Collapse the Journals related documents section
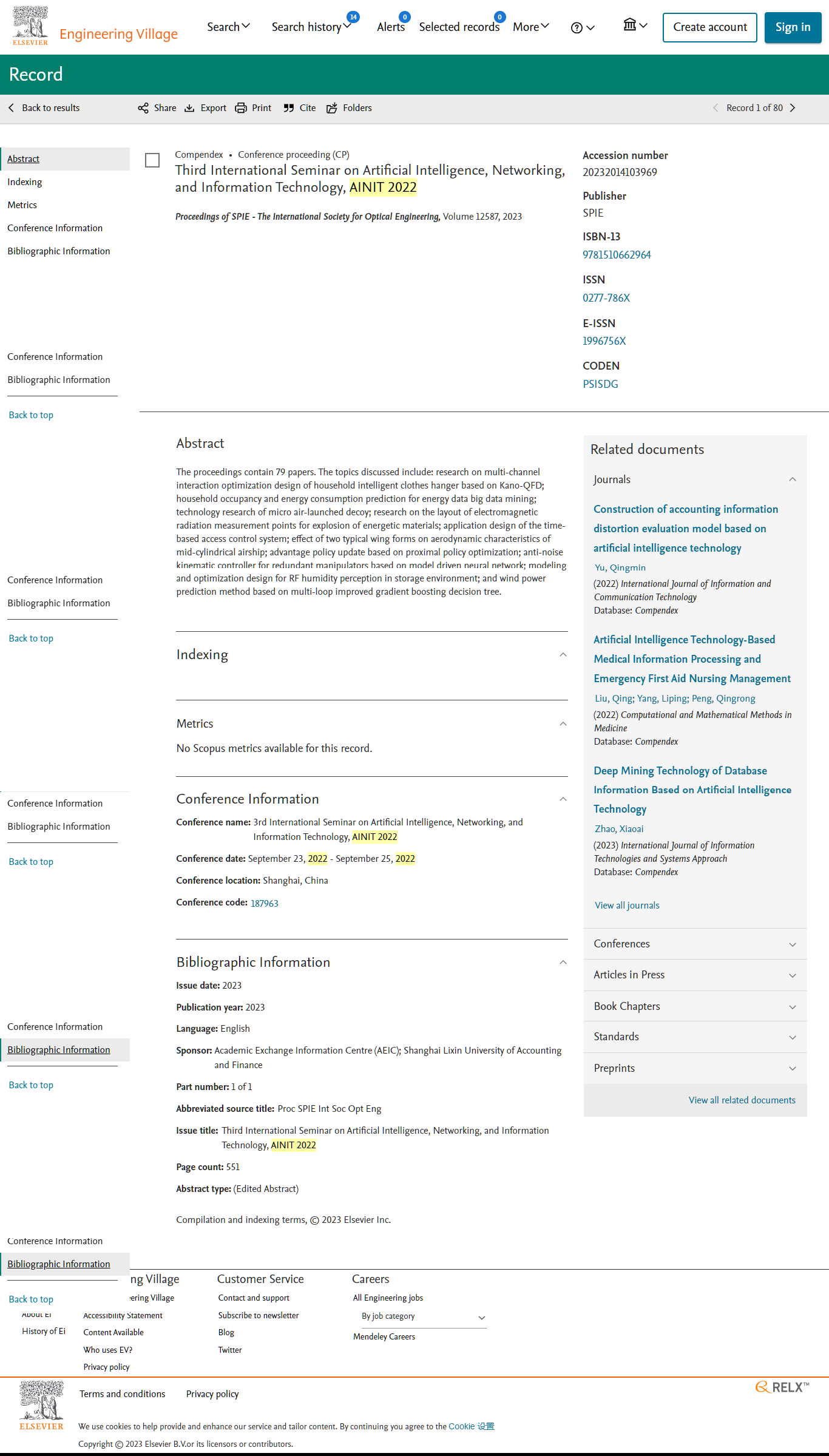The width and height of the screenshot is (829, 1456). 792,479
